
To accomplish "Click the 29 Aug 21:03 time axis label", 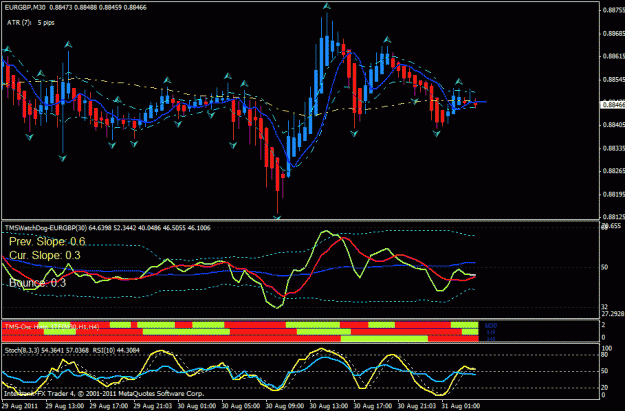I will pos(153,406).
